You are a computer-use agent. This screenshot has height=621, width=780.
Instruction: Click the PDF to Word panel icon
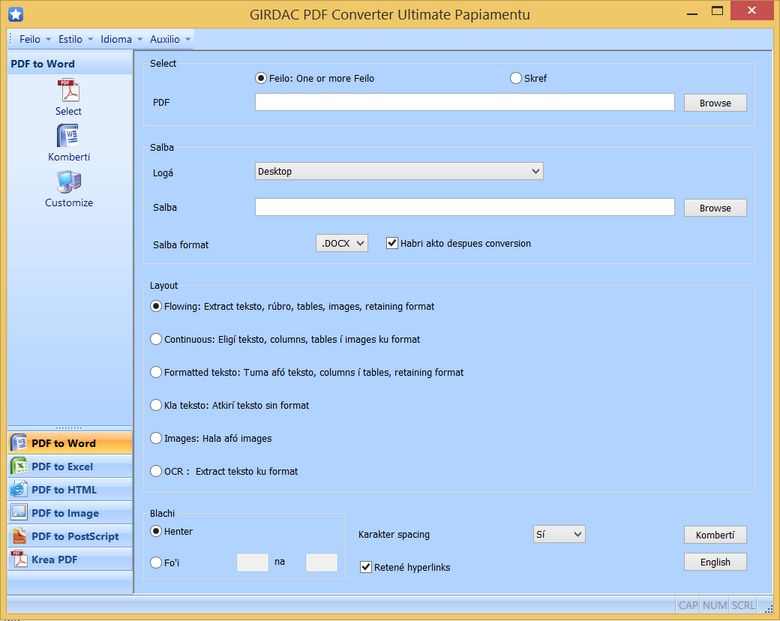tap(19, 443)
